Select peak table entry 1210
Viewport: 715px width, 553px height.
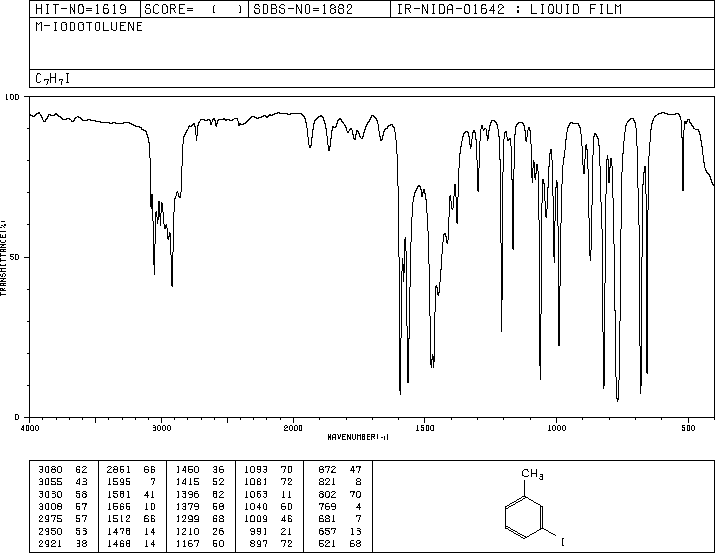coord(187,531)
